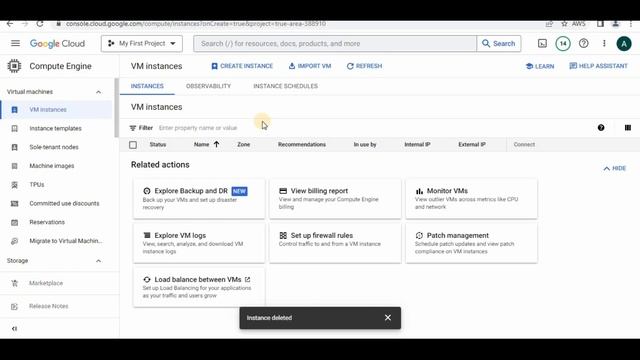This screenshot has width=640, height=360.
Task: Click the Search button
Action: tap(499, 43)
